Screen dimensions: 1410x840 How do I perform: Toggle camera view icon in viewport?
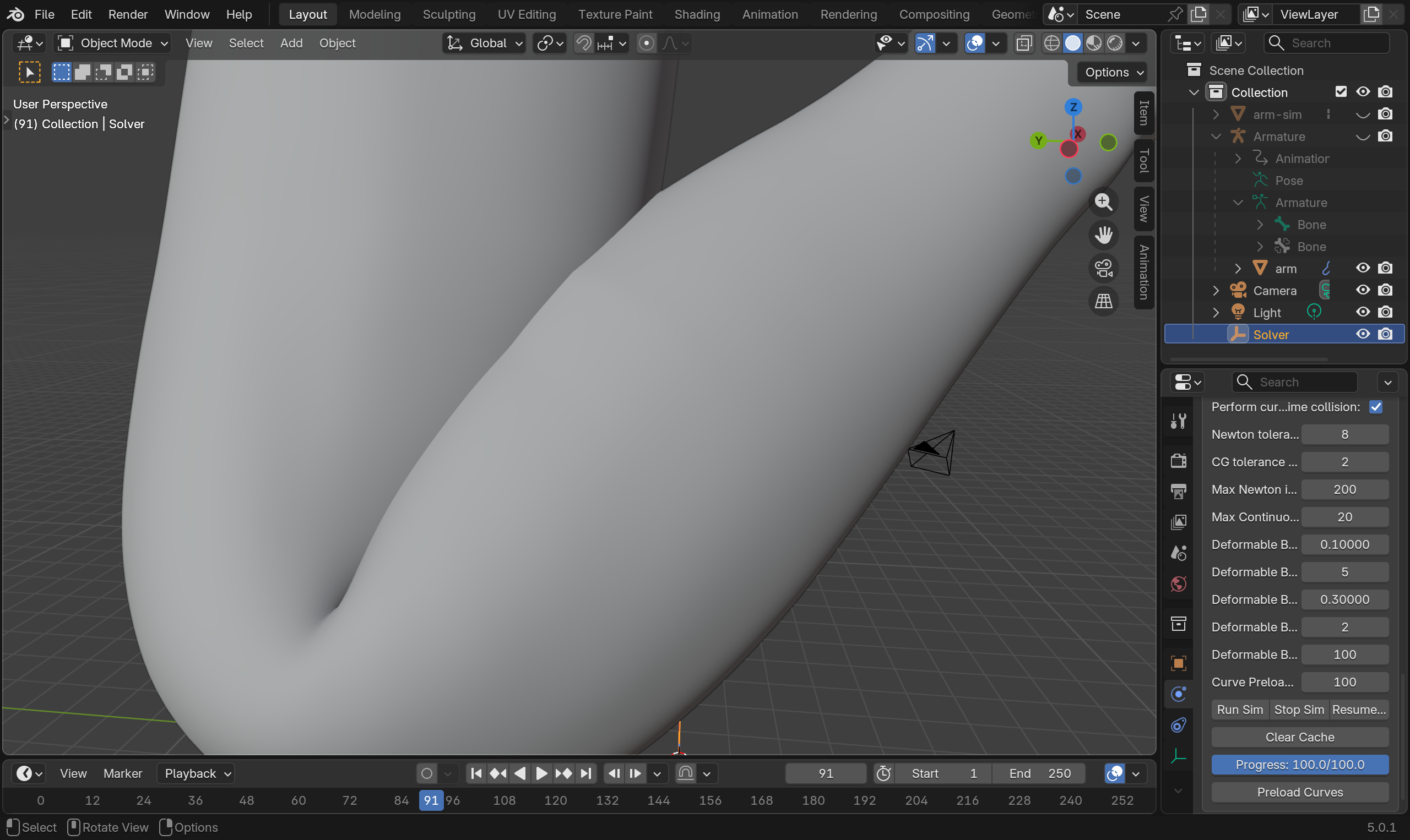click(1103, 268)
